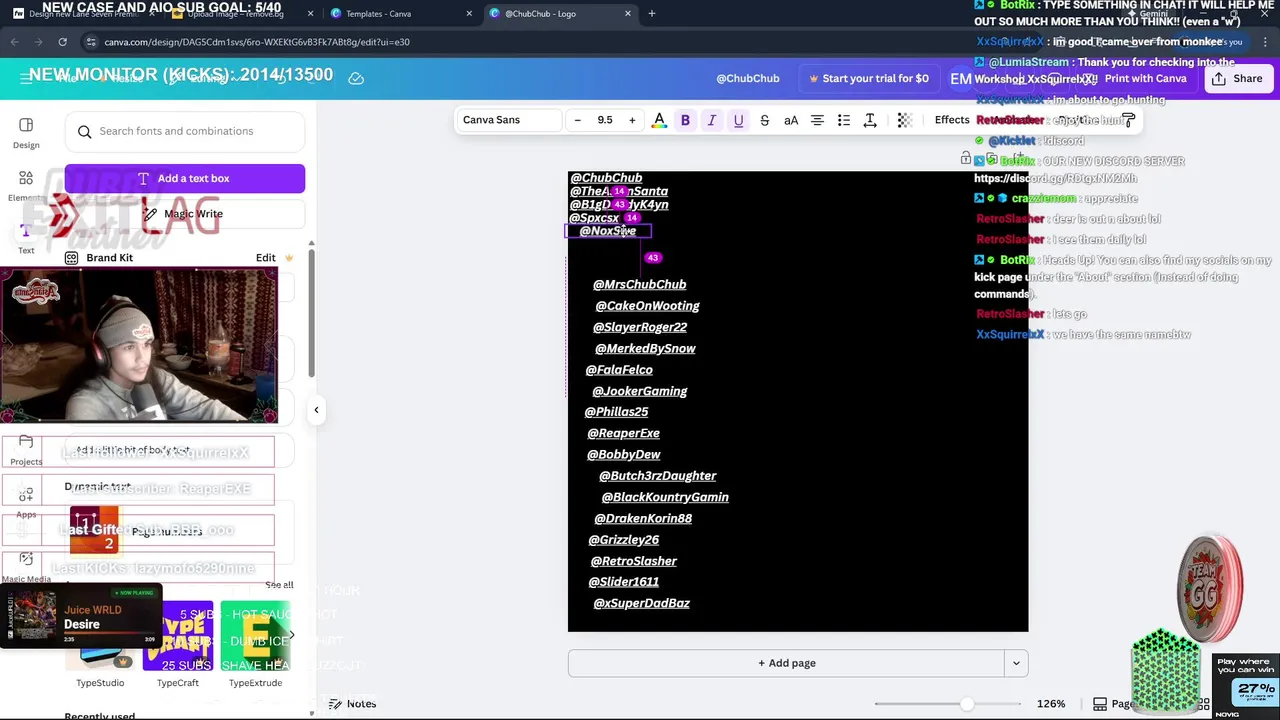This screenshot has width=1280, height=720.
Task: Go back in browser history
Action: click(x=14, y=42)
